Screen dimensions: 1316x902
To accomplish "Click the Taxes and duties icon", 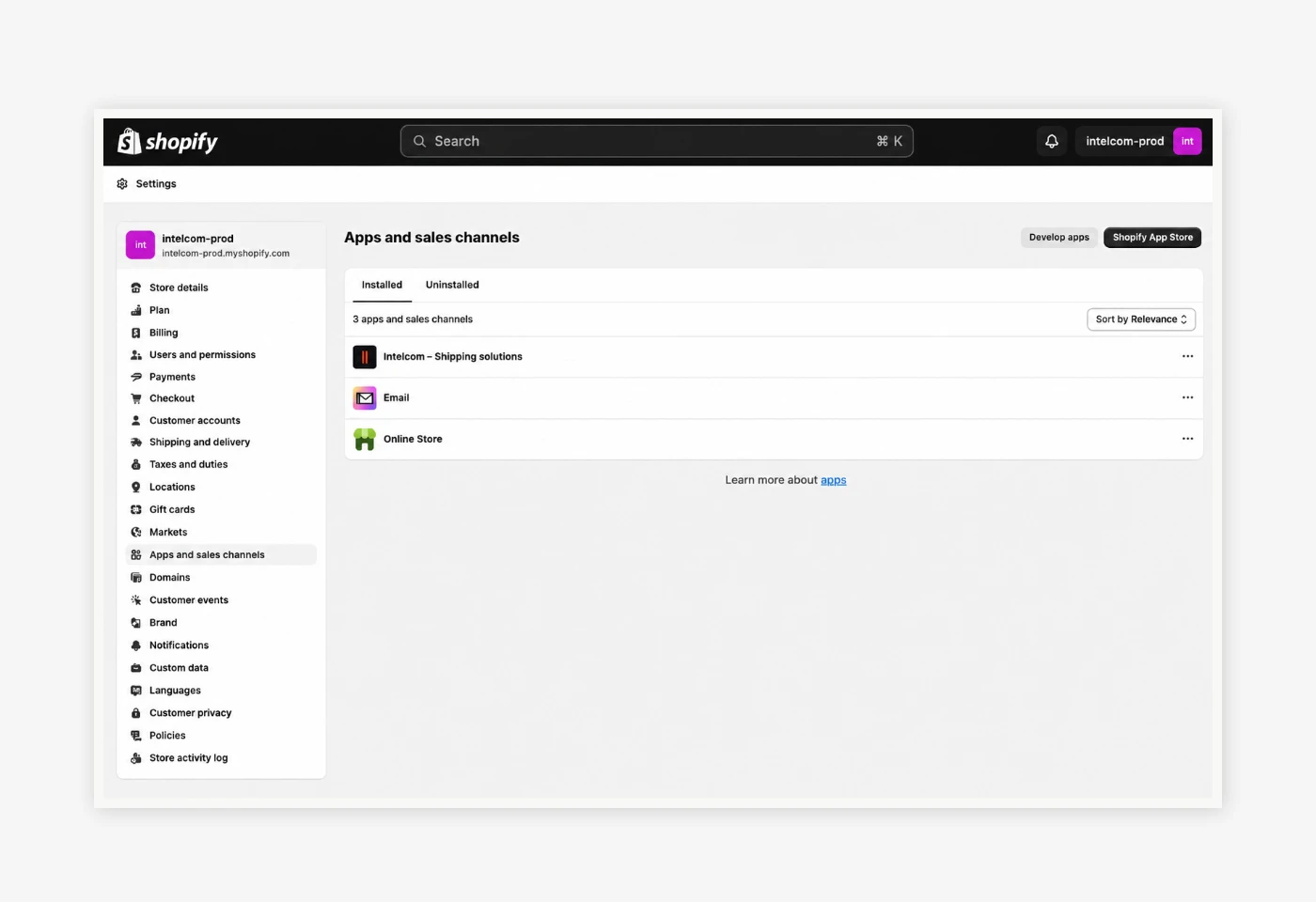I will pyautogui.click(x=136, y=464).
